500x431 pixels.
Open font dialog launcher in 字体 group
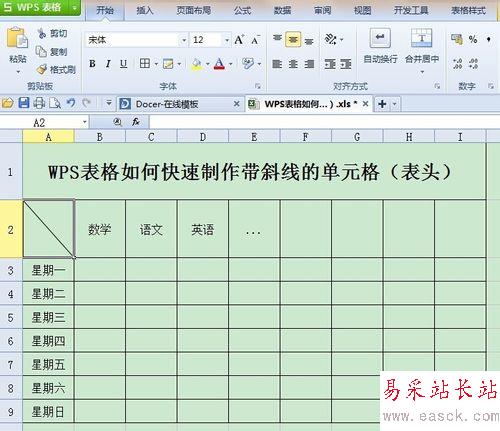(x=258, y=86)
